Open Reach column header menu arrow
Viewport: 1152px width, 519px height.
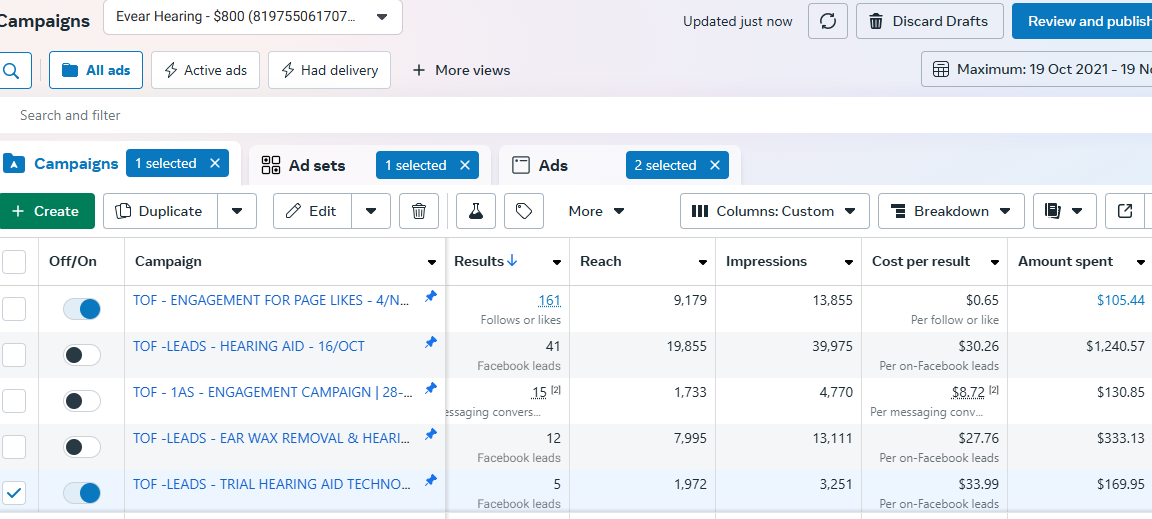[702, 262]
